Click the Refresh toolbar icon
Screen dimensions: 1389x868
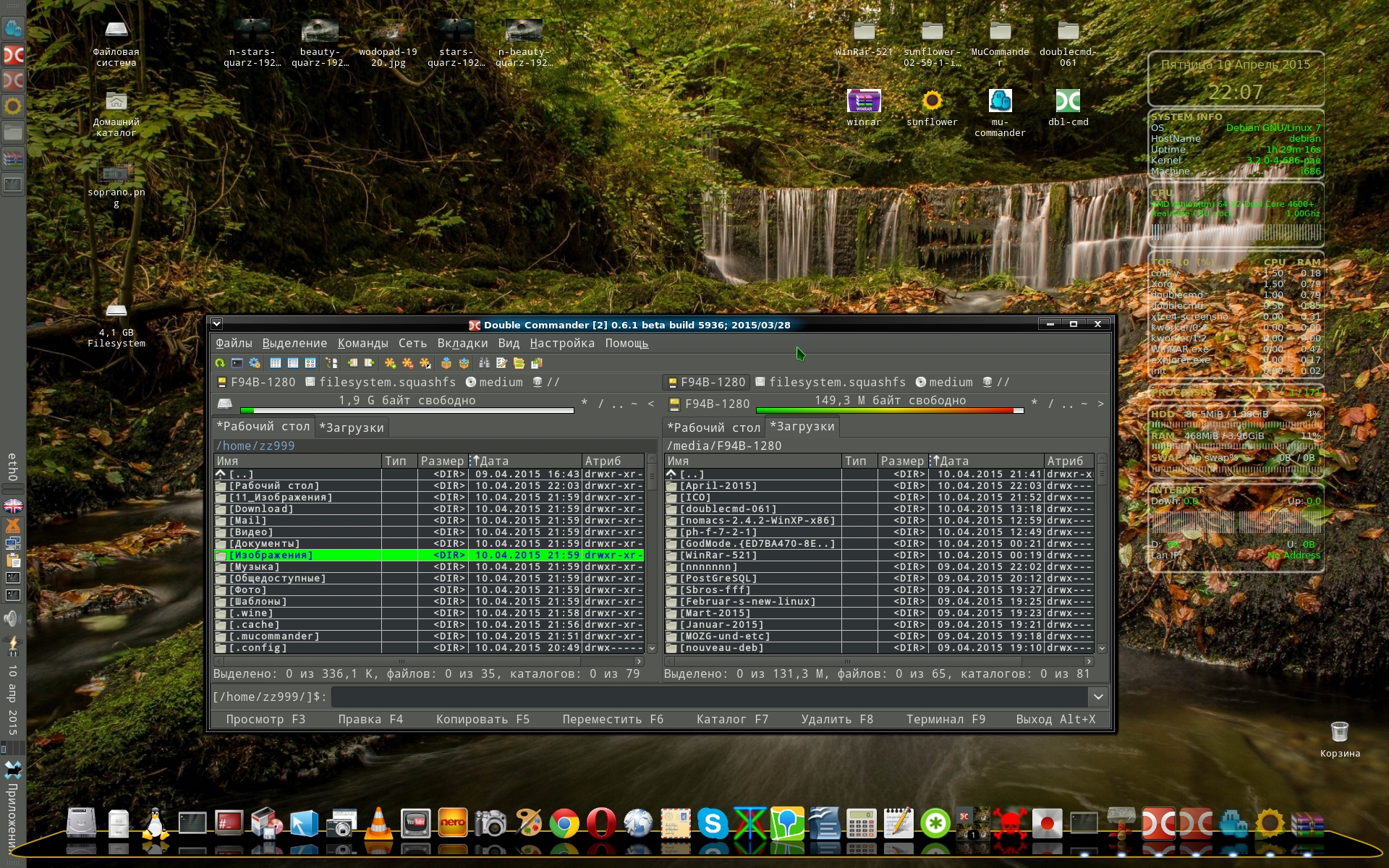click(220, 363)
